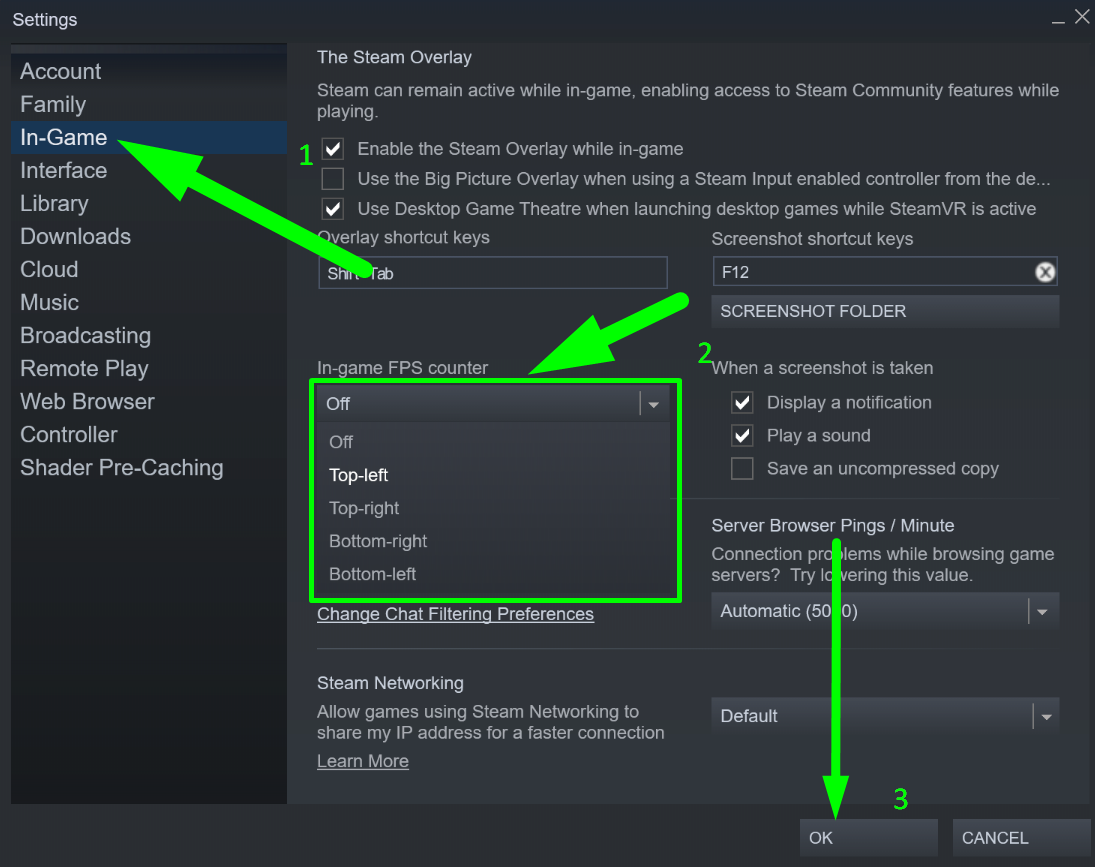Toggle Play a sound checkbox
This screenshot has height=867, width=1095.
click(742, 436)
